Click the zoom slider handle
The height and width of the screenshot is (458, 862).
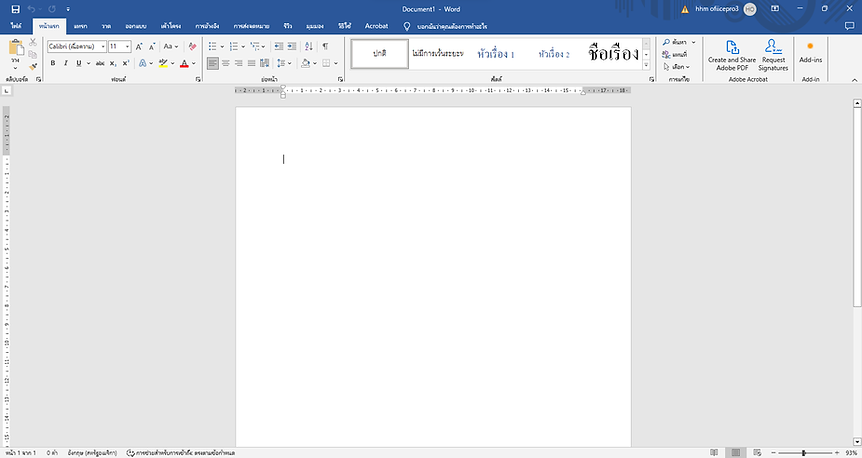804,453
